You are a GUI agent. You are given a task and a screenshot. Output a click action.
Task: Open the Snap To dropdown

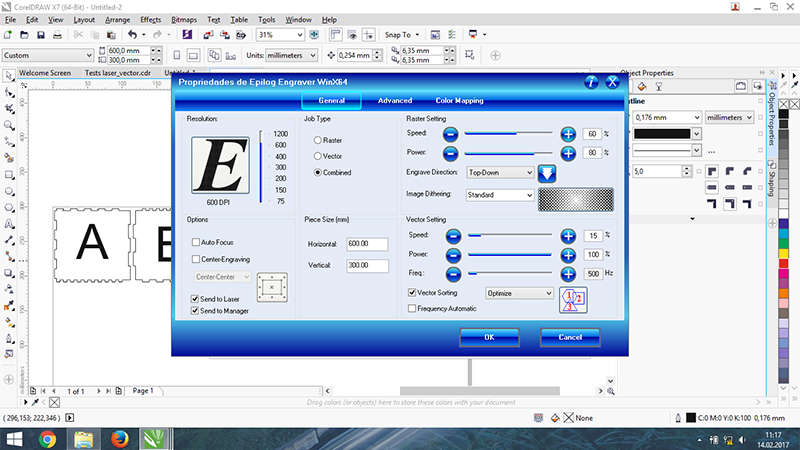[402, 35]
